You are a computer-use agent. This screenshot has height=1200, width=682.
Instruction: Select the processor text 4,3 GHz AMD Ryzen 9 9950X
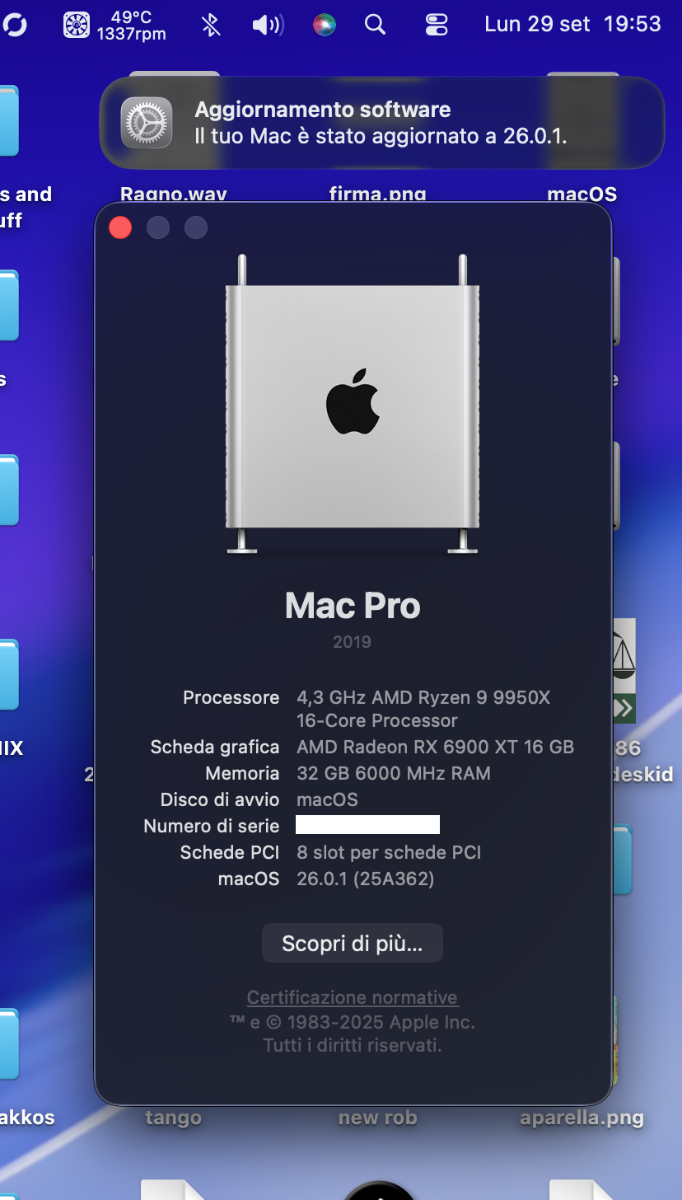424,697
